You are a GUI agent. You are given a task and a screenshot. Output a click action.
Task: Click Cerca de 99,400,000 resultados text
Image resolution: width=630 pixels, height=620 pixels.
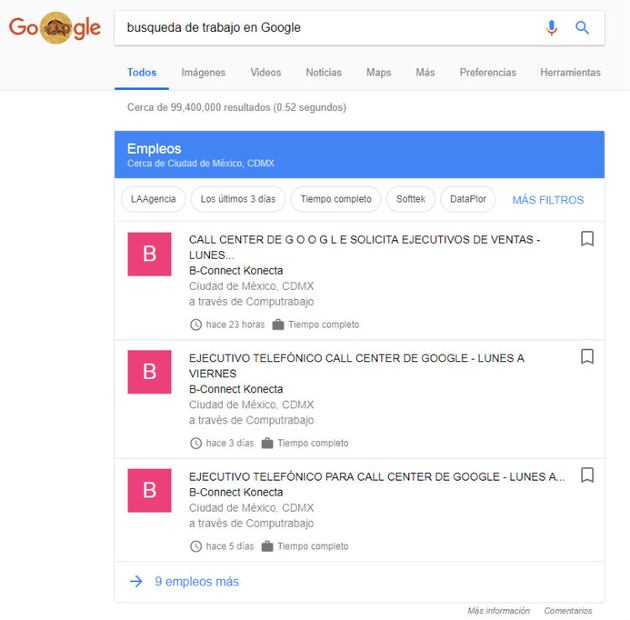[x=237, y=107]
